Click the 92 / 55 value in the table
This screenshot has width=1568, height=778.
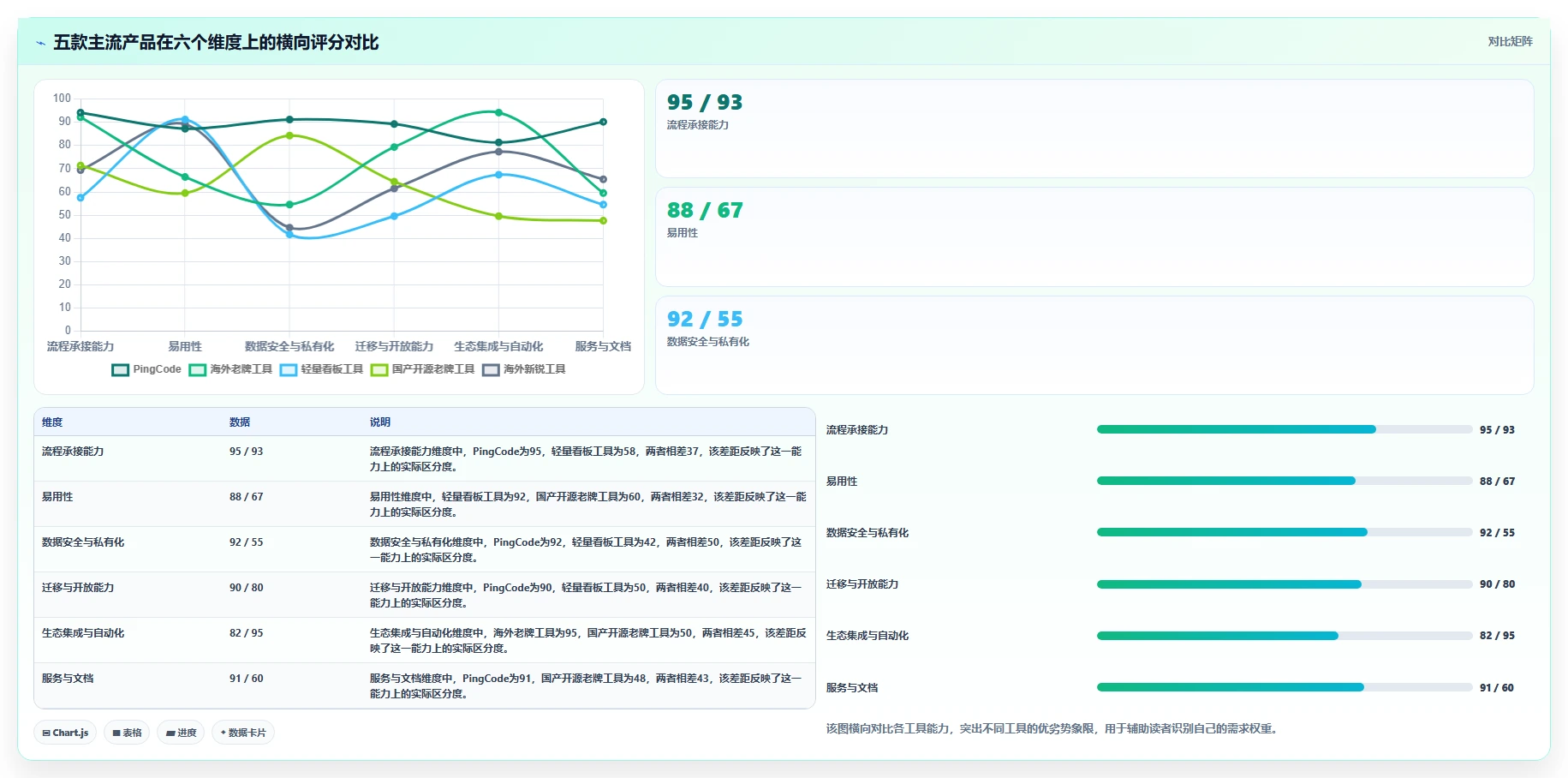point(247,542)
